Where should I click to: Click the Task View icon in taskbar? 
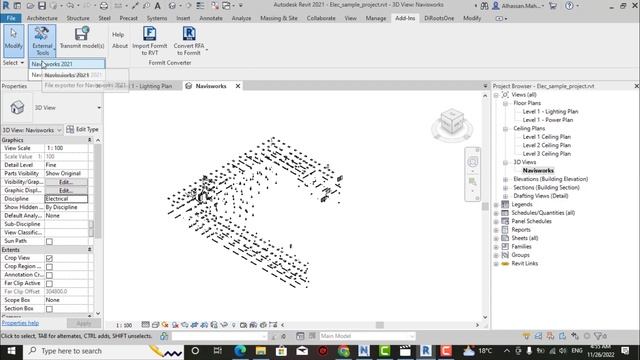(218, 351)
